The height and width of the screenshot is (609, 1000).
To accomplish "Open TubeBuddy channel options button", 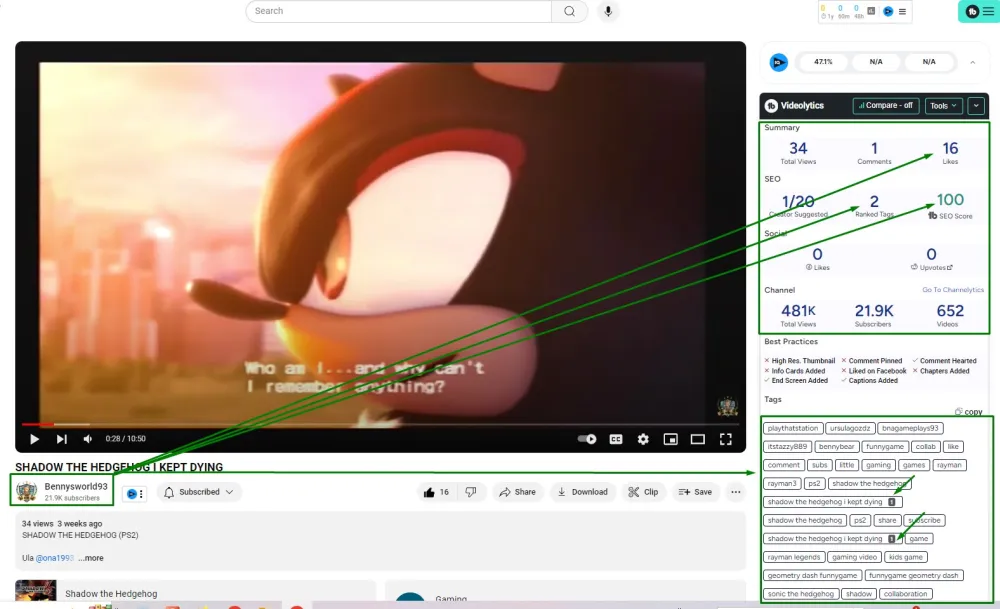I will pyautogui.click(x=134, y=493).
